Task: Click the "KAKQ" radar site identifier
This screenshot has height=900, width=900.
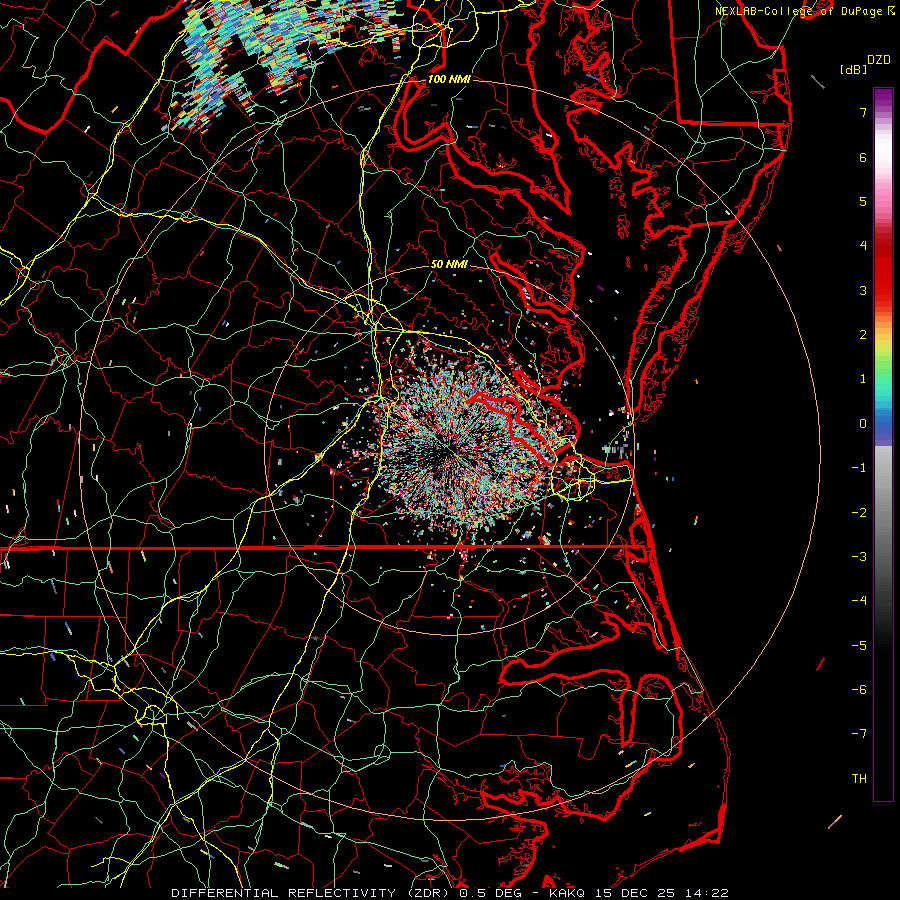Action: point(567,893)
